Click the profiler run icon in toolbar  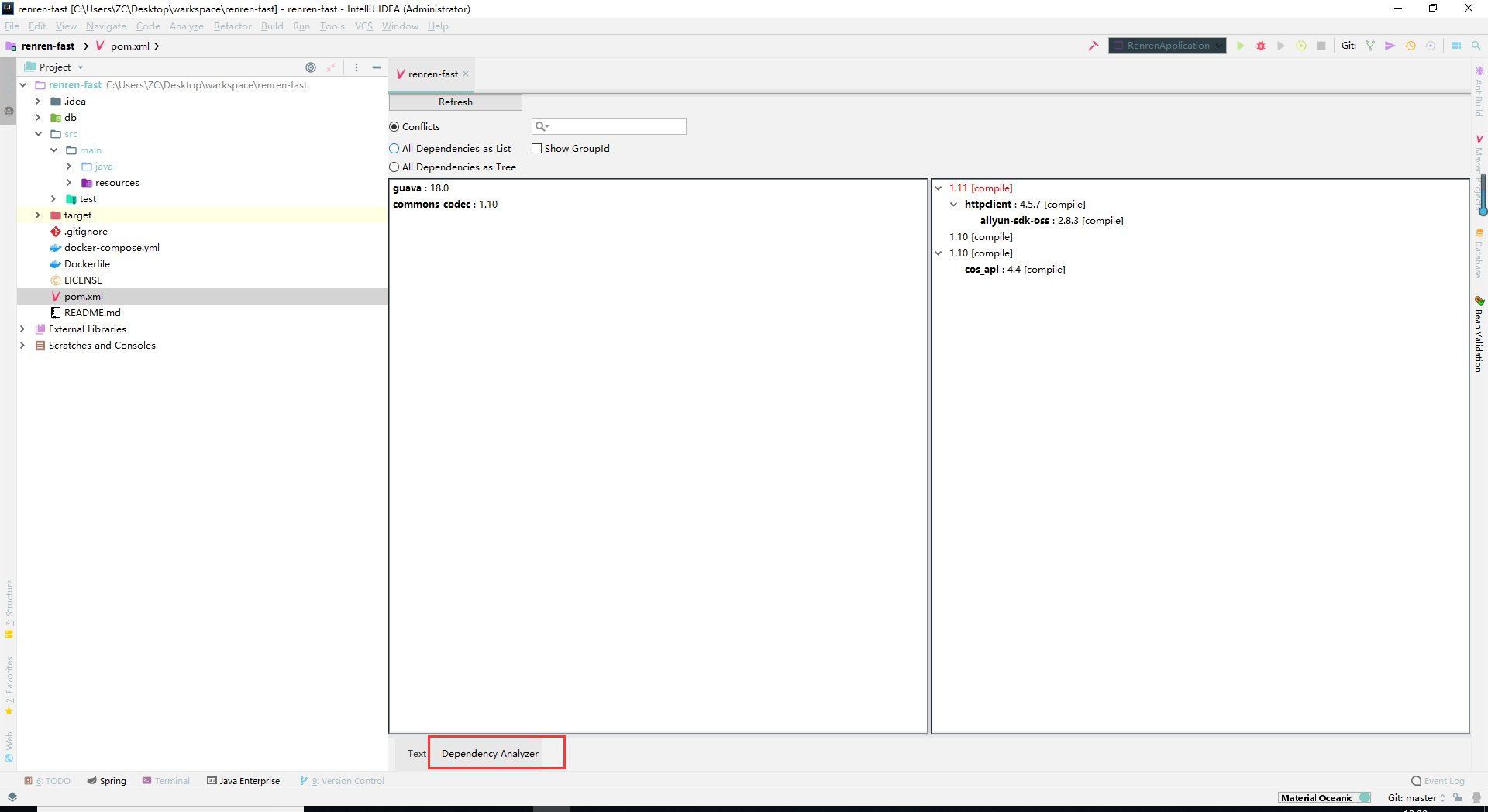point(1301,46)
